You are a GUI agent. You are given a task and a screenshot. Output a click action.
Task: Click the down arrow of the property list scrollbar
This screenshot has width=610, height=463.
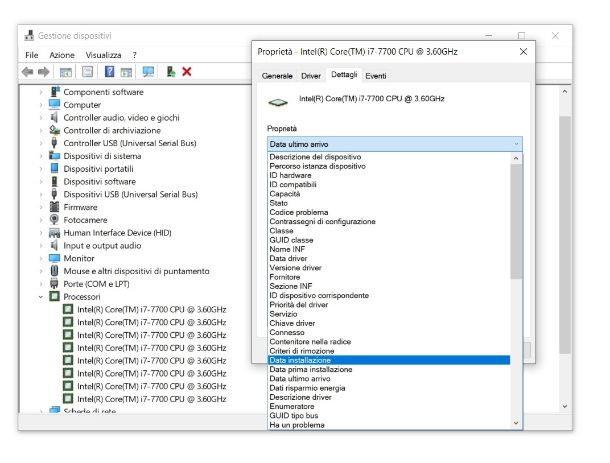(516, 423)
